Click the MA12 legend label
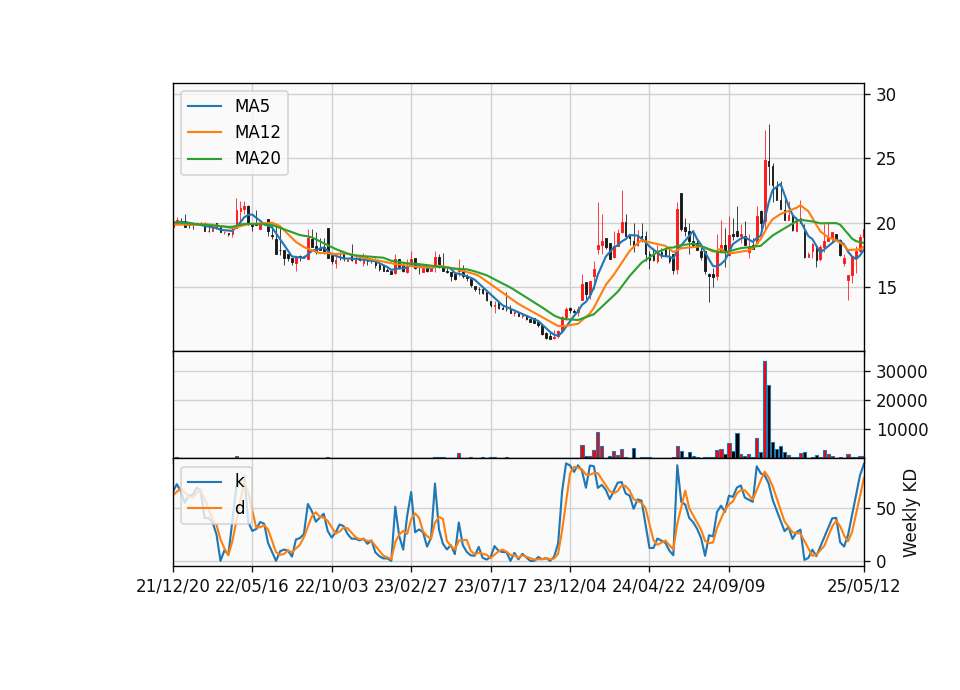The image size is (960, 690). click(x=258, y=132)
